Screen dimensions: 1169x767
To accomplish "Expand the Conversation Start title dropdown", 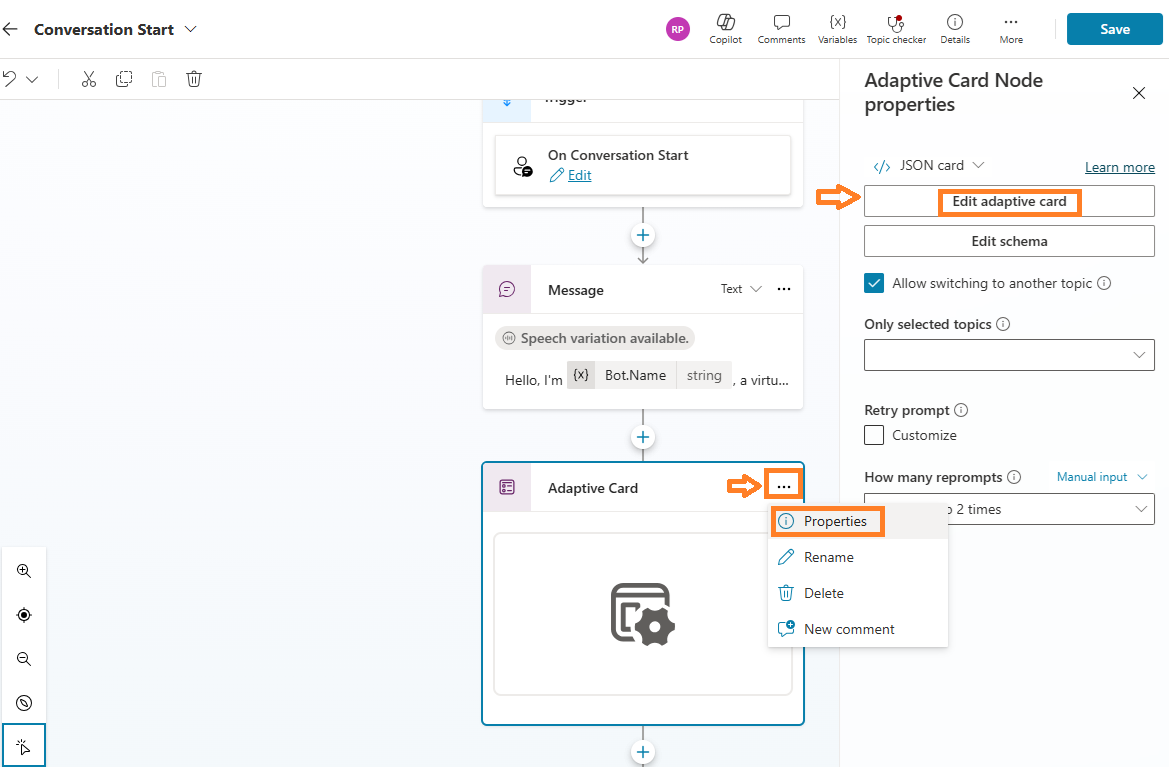I will coord(191,29).
